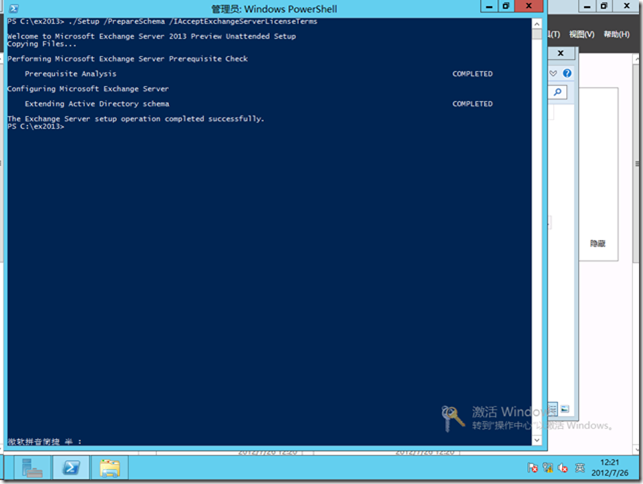Open the PowerShell window system menu icon
This screenshot has width=643, height=484.
14,9
